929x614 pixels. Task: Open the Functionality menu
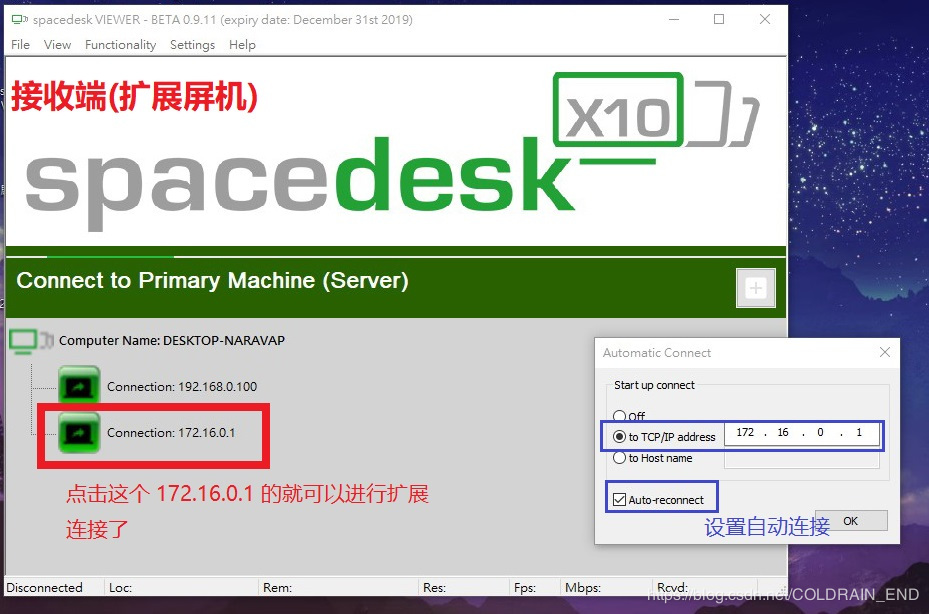point(120,44)
